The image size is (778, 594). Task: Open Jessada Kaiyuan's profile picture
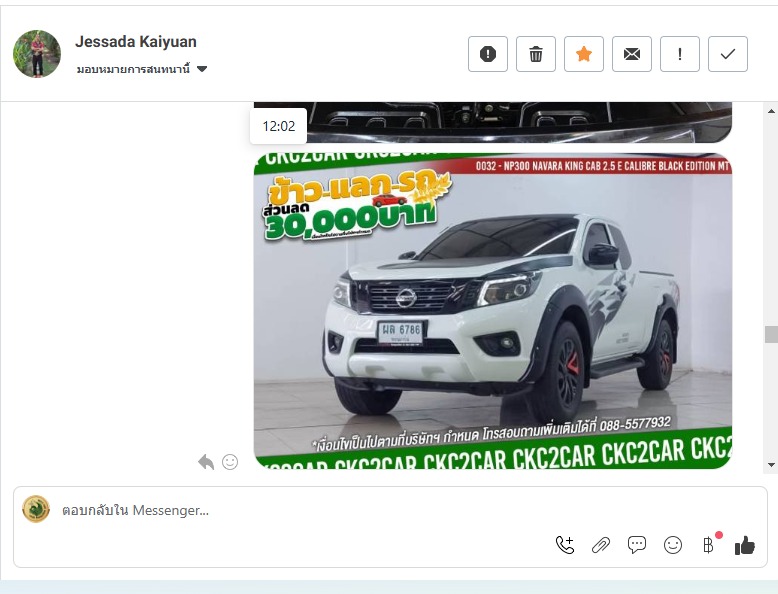click(x=37, y=54)
